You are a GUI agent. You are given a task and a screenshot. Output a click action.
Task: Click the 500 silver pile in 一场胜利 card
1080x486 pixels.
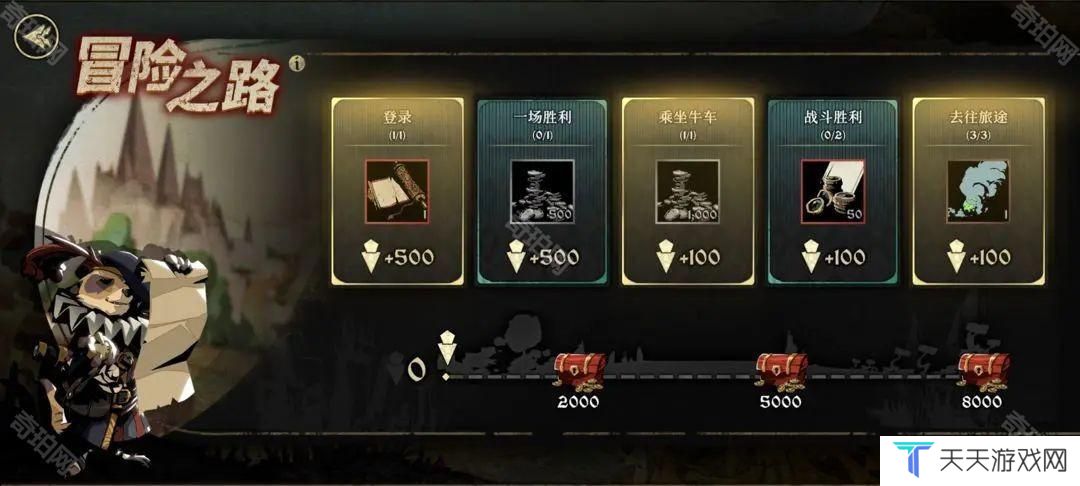click(x=543, y=191)
